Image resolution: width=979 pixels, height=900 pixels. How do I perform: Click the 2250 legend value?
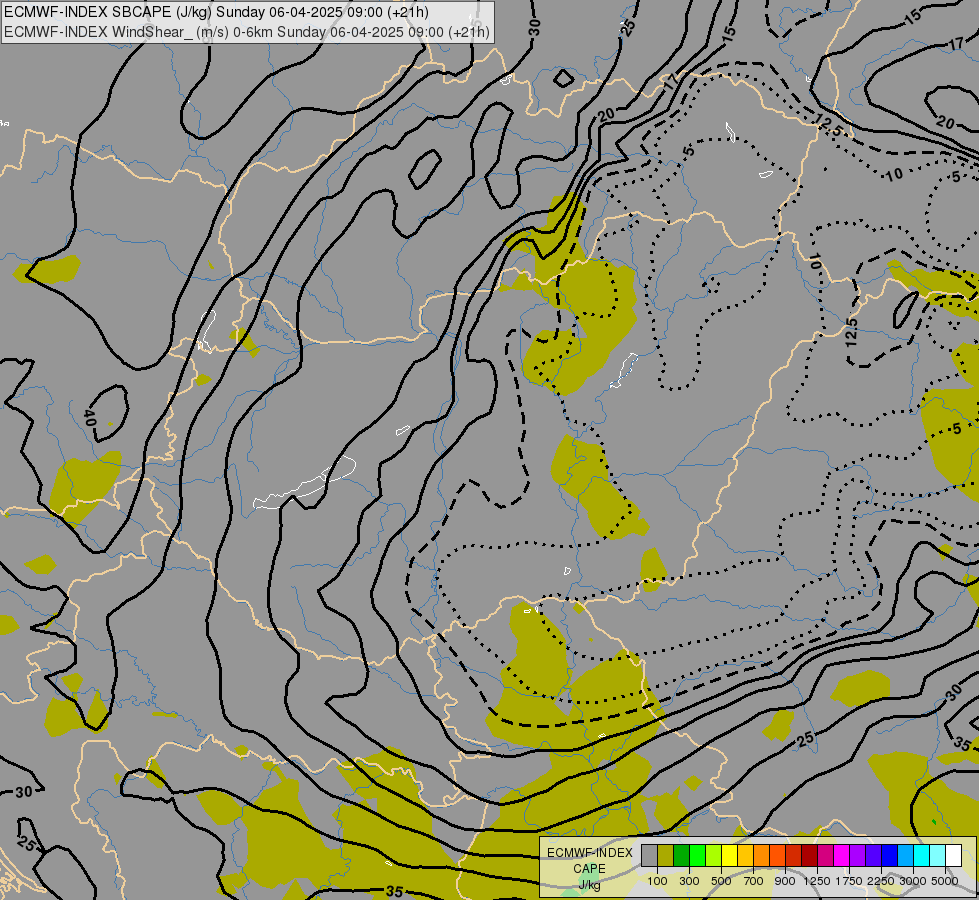[881, 881]
